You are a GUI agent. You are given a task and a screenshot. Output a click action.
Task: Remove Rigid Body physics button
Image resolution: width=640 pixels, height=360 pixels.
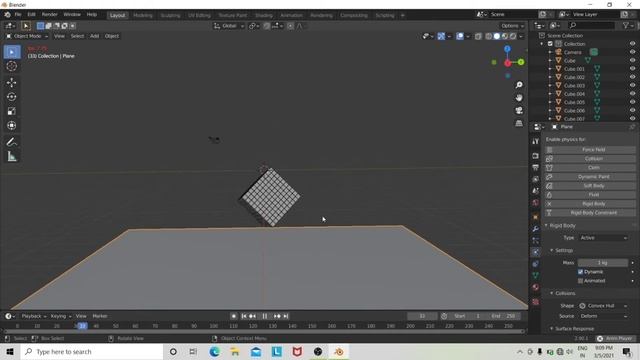pyautogui.click(x=590, y=204)
